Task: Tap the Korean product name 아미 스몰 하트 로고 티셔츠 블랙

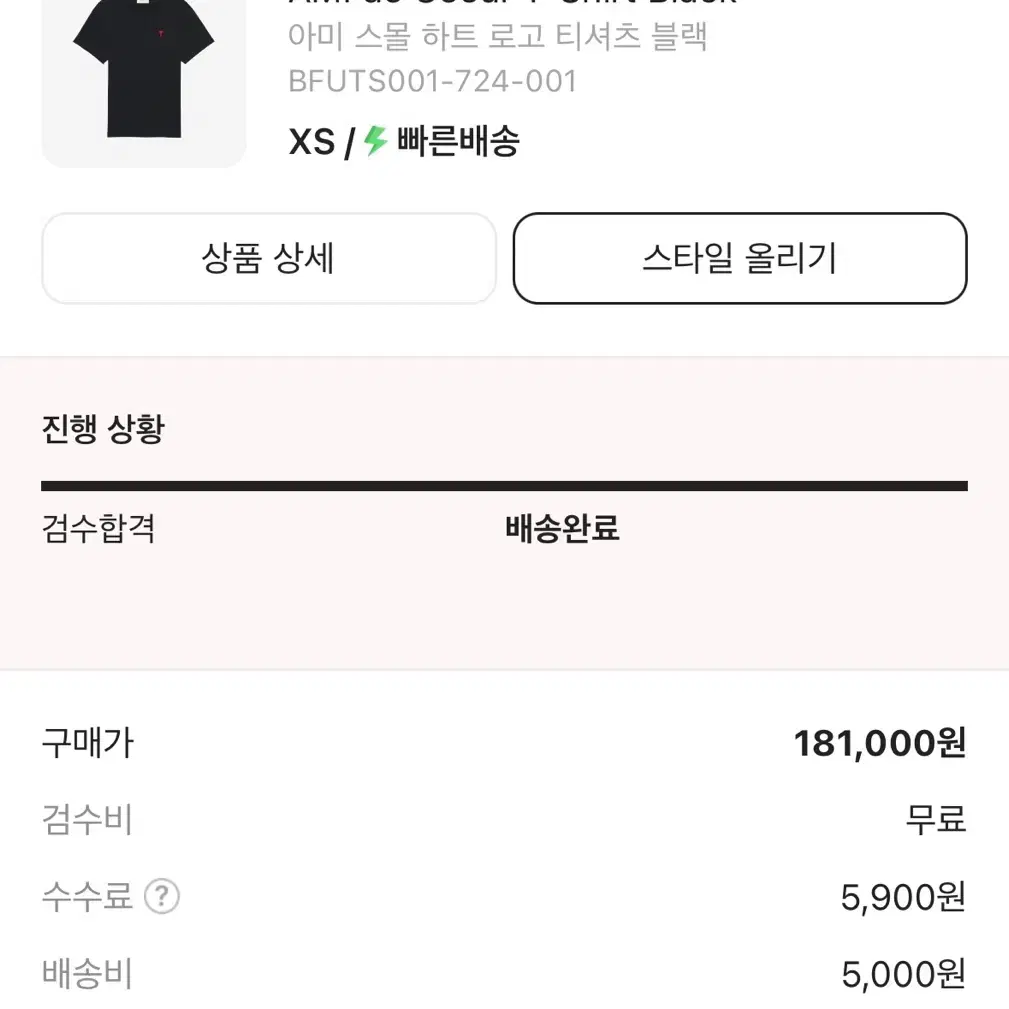Action: [497, 36]
